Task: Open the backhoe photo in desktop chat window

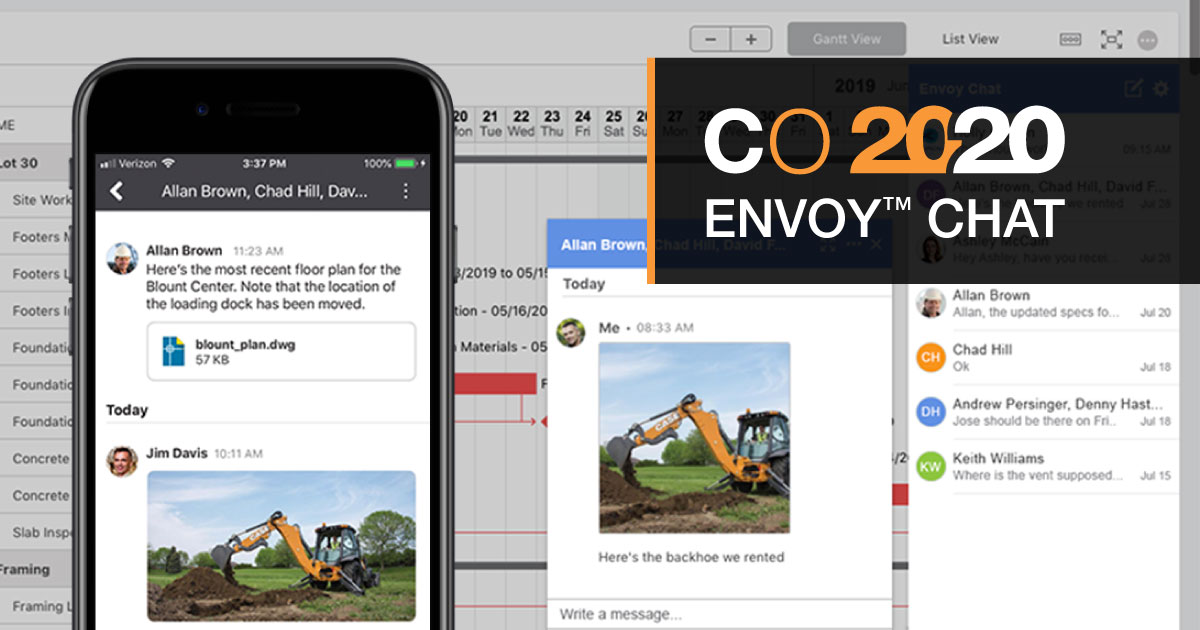Action: 694,437
